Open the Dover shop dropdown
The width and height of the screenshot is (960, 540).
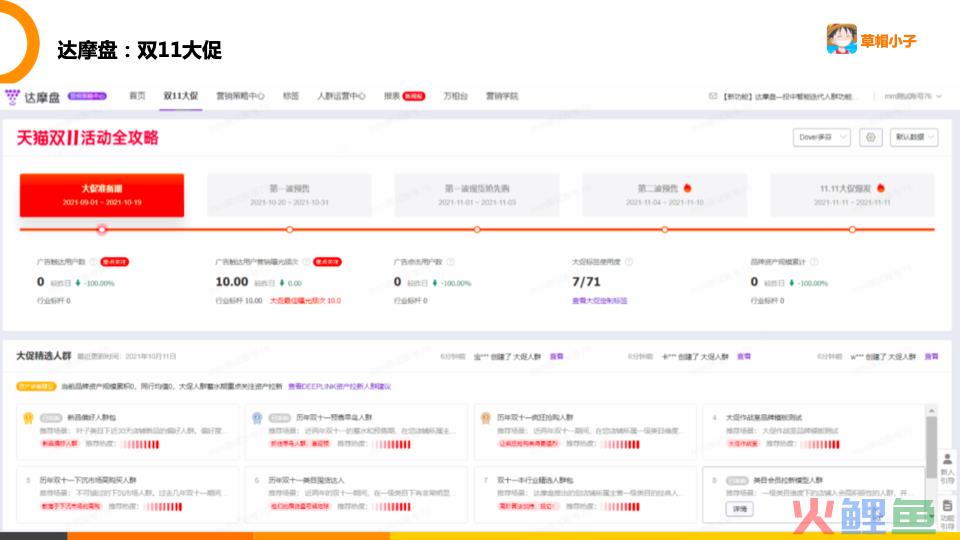pos(821,137)
